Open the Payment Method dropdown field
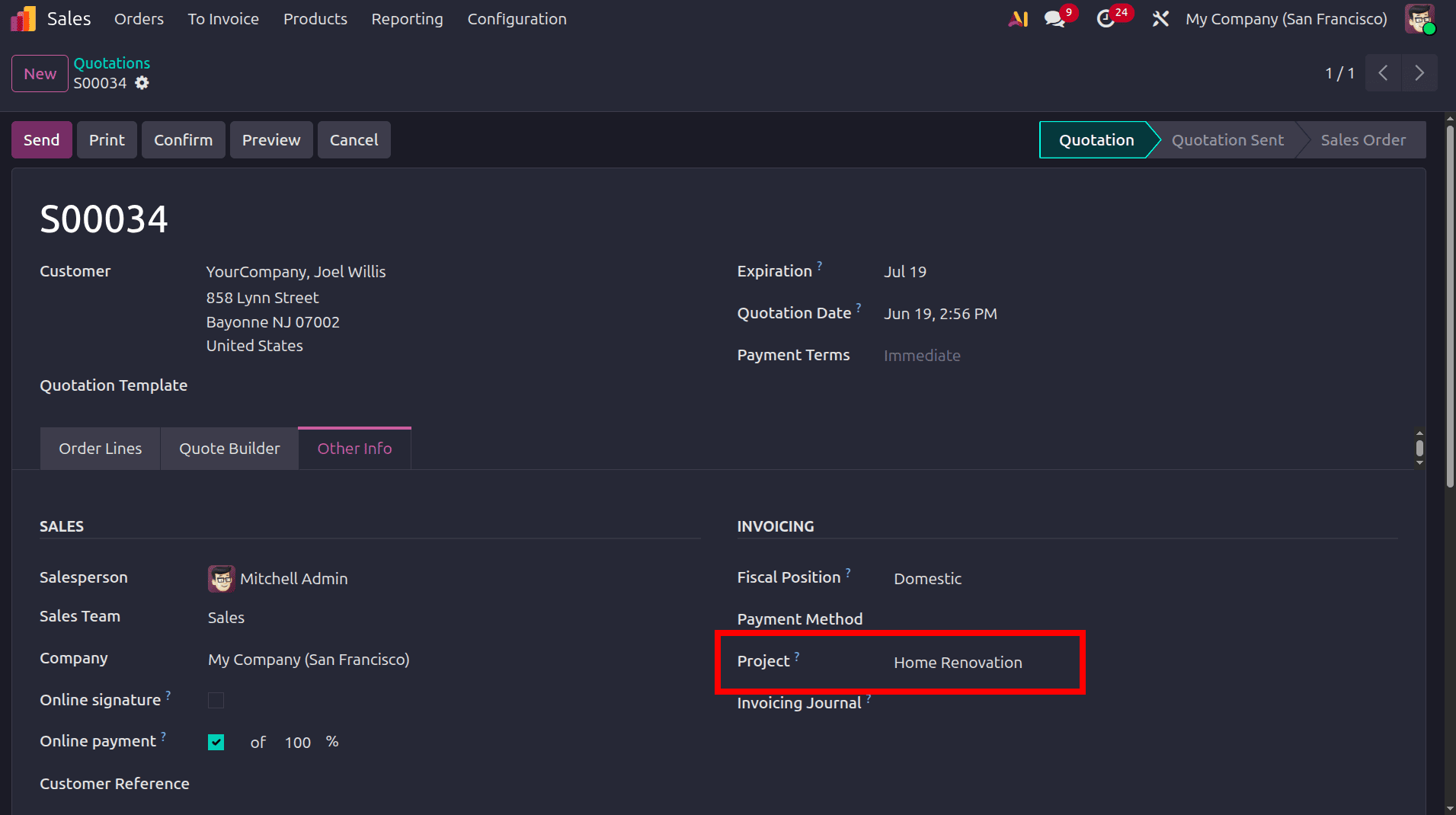This screenshot has height=815, width=1456. (x=1145, y=619)
